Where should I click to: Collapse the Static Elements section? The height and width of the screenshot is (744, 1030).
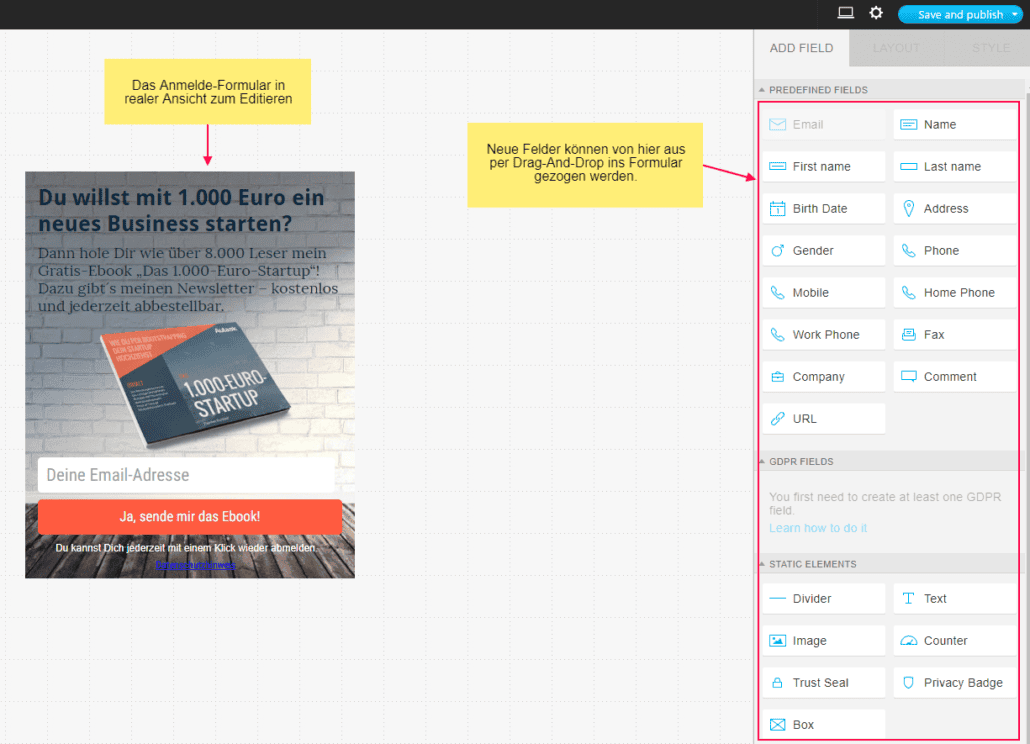point(761,564)
